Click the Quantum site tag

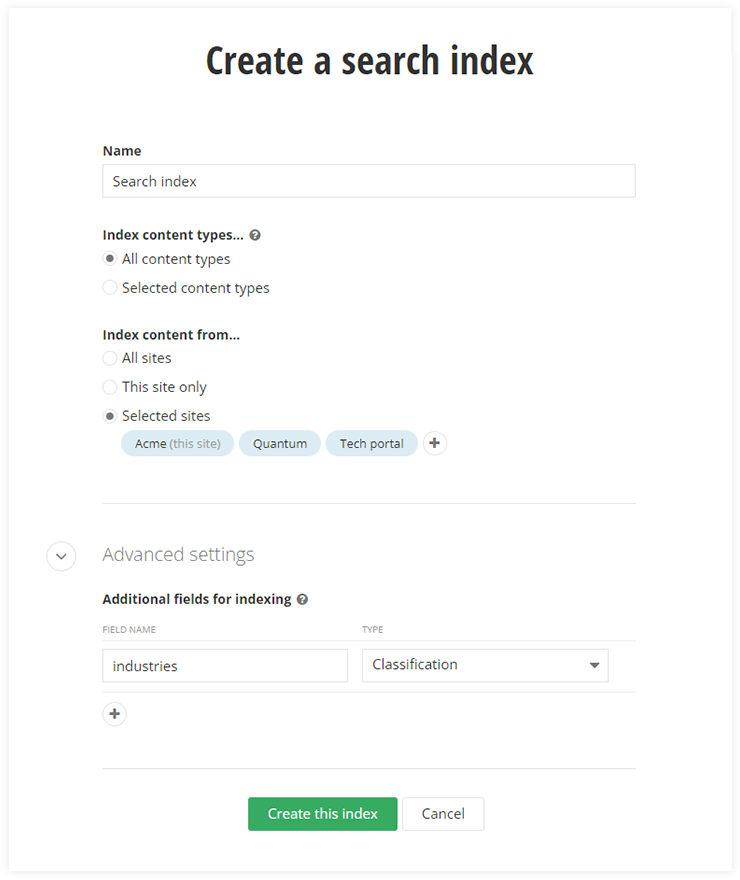pyautogui.click(x=280, y=444)
